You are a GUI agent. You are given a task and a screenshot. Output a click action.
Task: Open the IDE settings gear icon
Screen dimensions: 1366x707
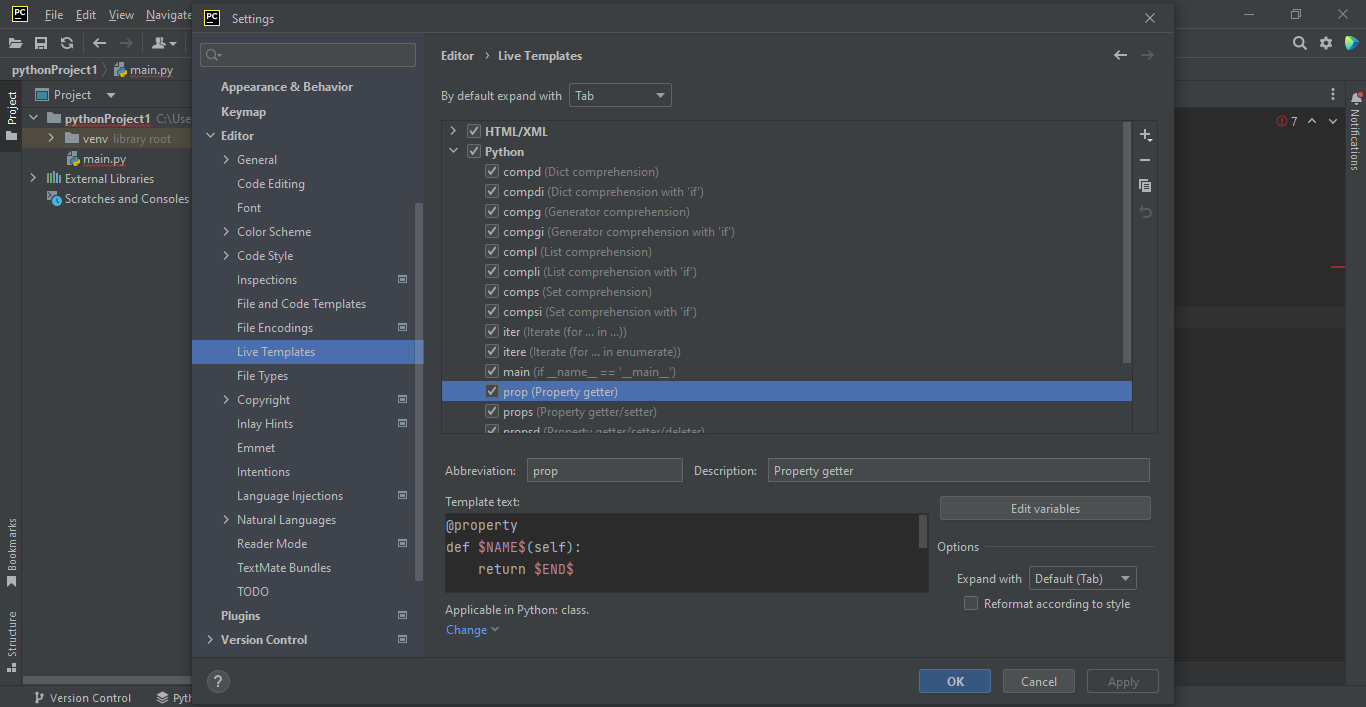point(1327,43)
